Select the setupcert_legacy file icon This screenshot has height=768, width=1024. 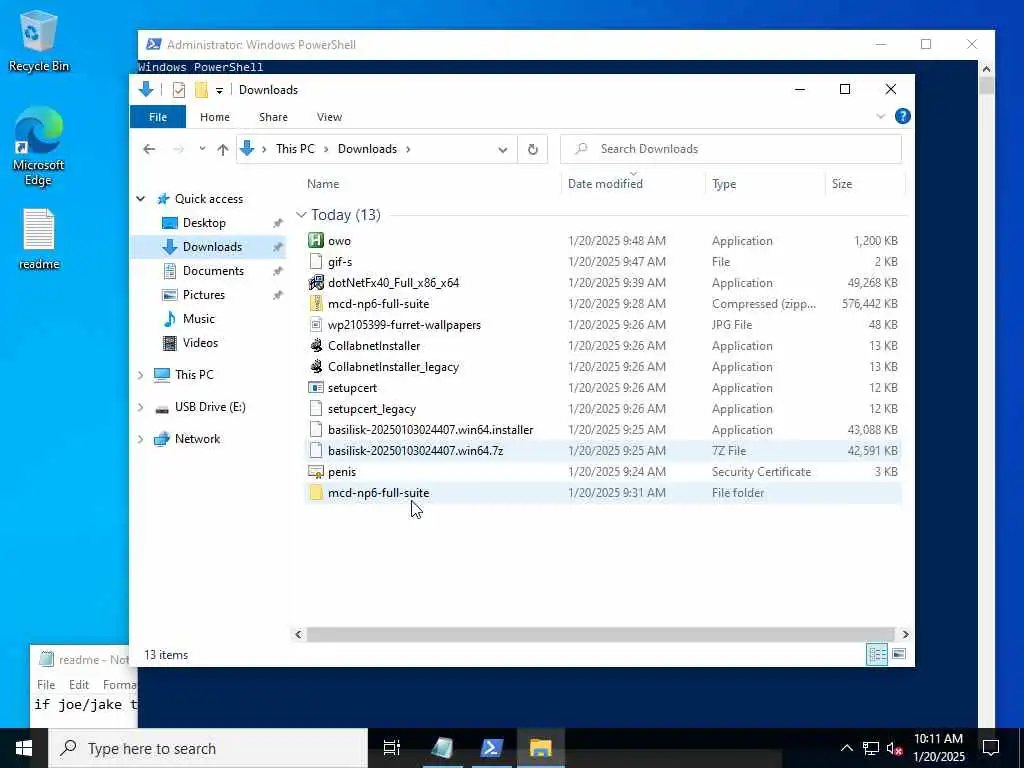point(316,409)
